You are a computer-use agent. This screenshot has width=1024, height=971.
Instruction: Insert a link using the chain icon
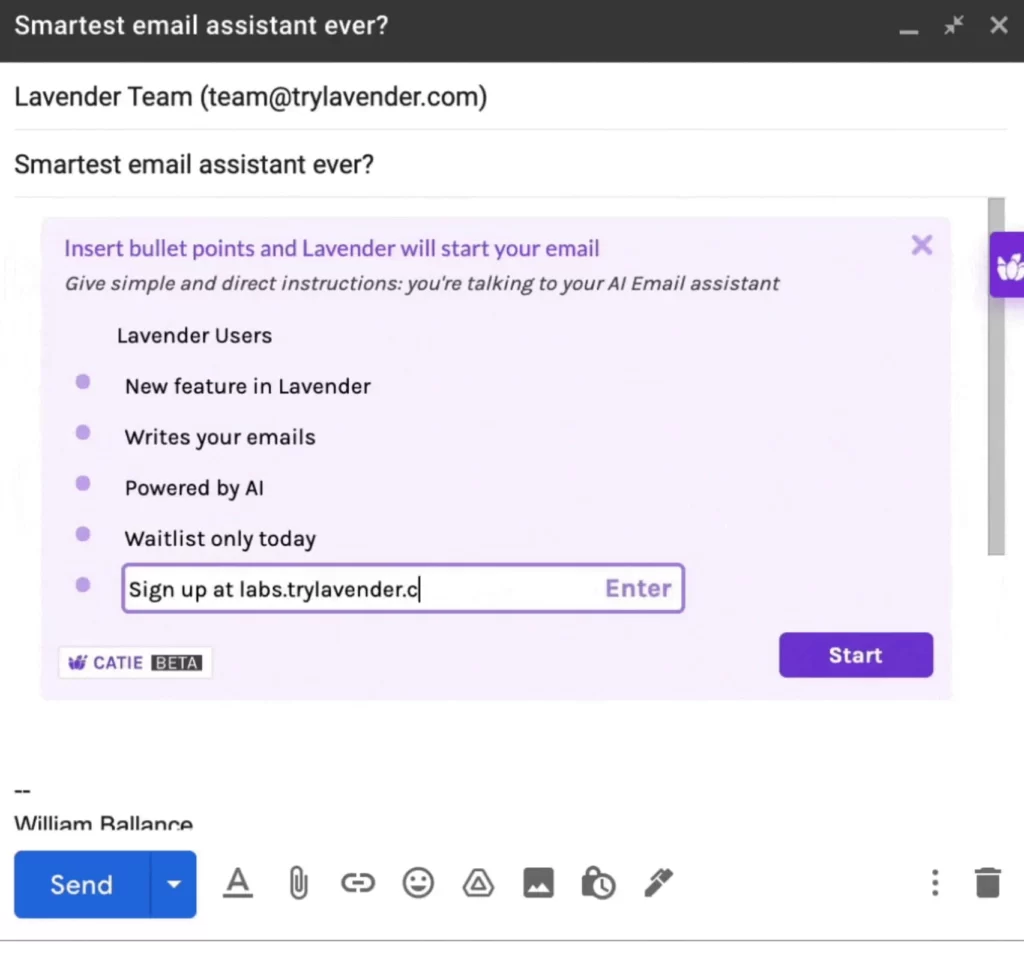[x=358, y=883]
